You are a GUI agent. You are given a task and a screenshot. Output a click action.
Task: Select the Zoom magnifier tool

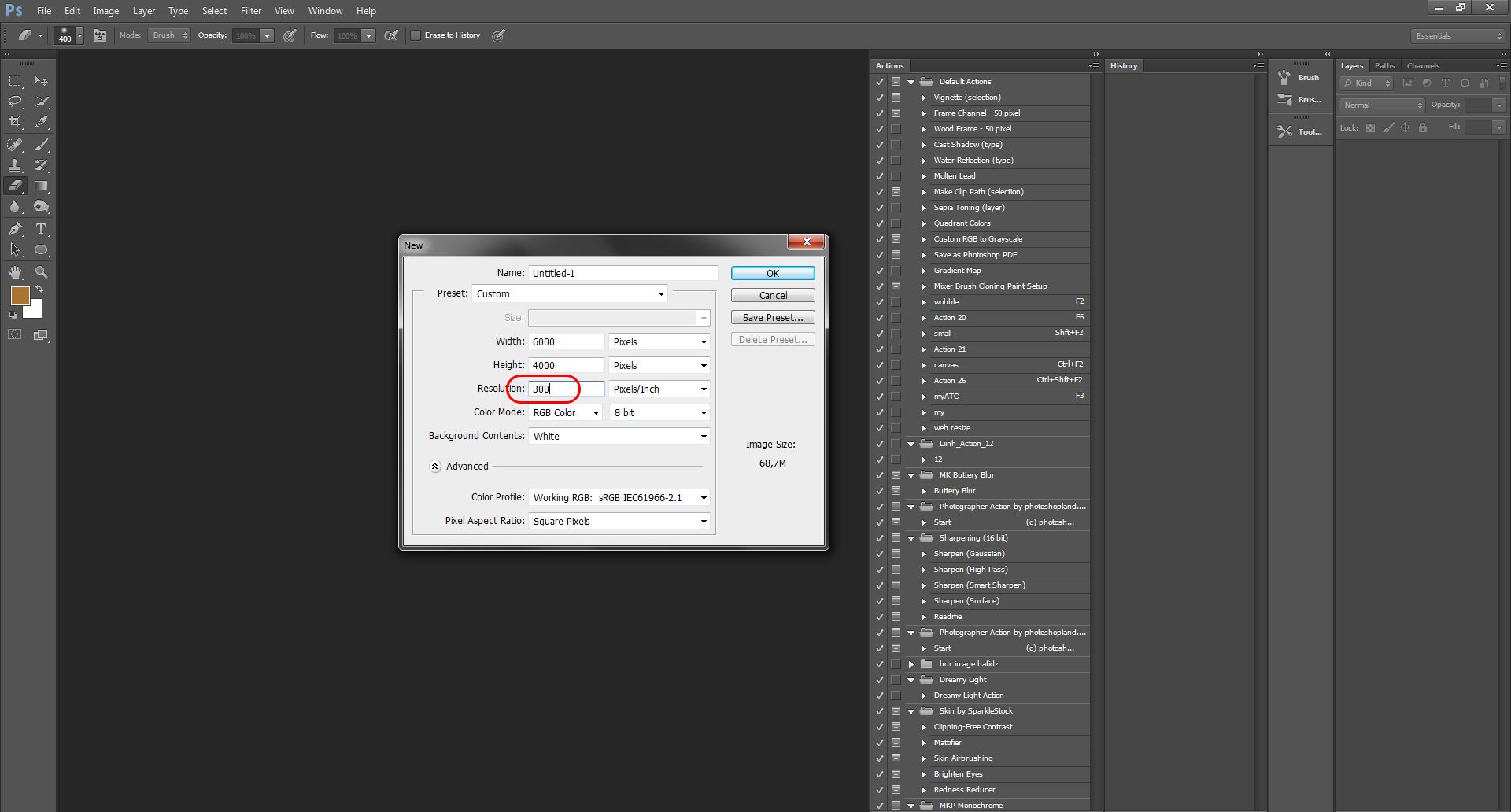click(x=42, y=272)
